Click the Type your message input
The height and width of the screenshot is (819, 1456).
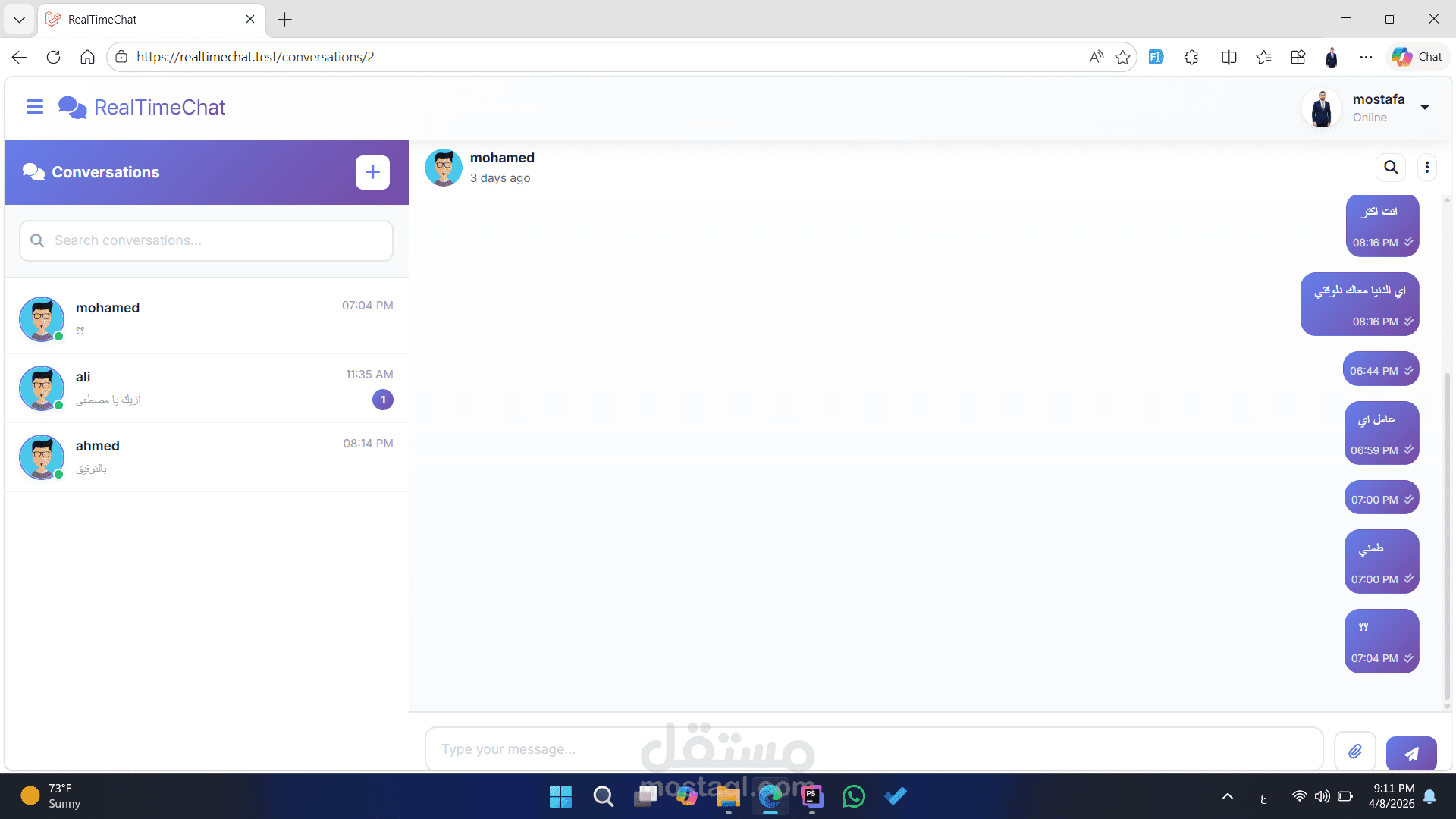872,749
